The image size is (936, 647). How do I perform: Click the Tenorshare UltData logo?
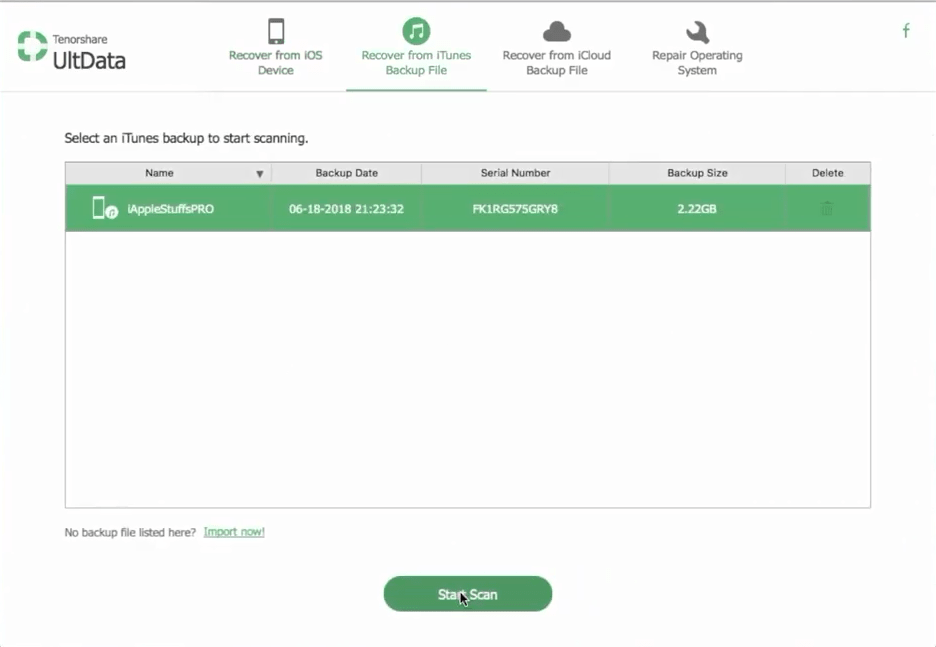tap(72, 52)
